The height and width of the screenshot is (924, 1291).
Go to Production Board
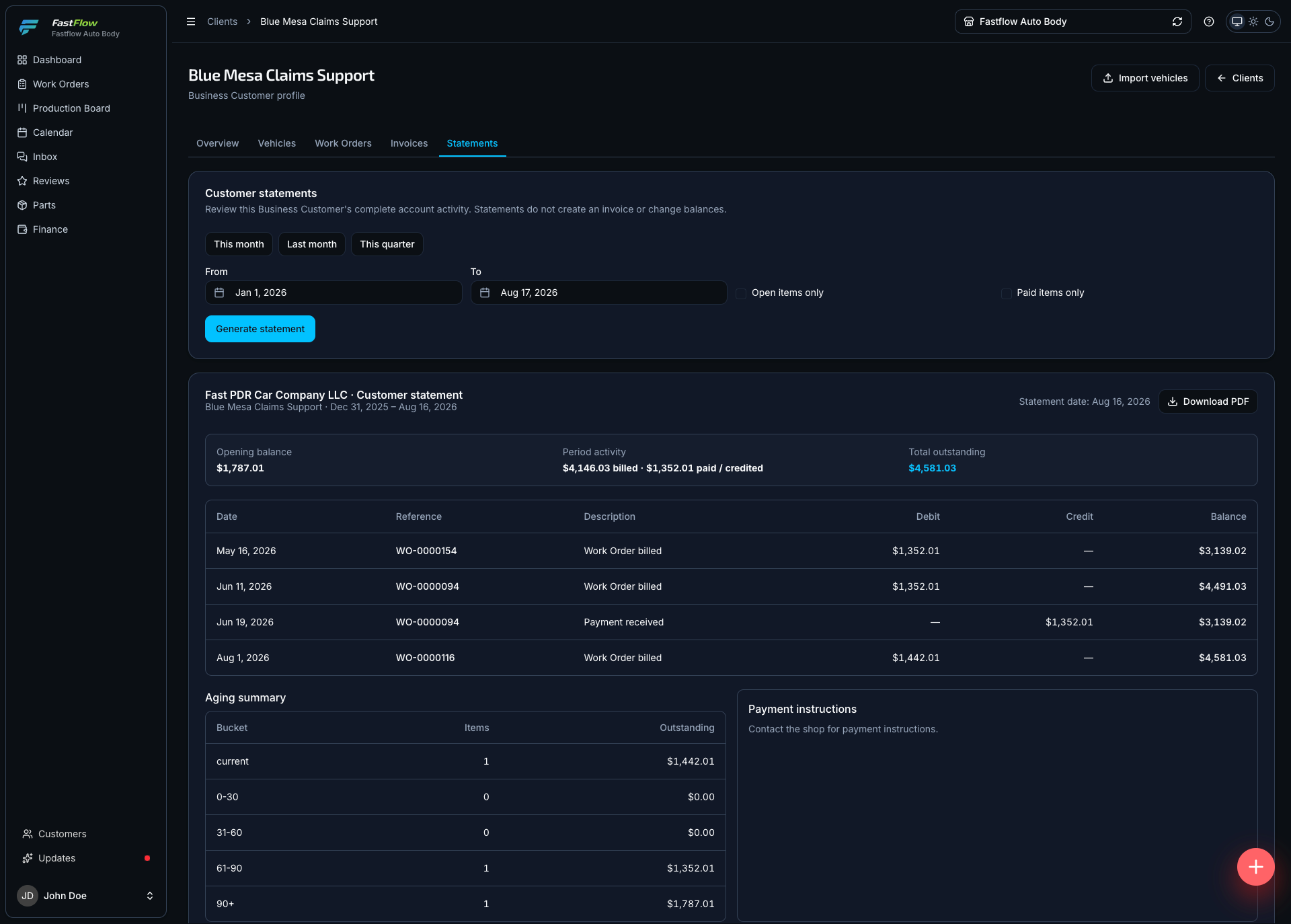pyautogui.click(x=71, y=108)
